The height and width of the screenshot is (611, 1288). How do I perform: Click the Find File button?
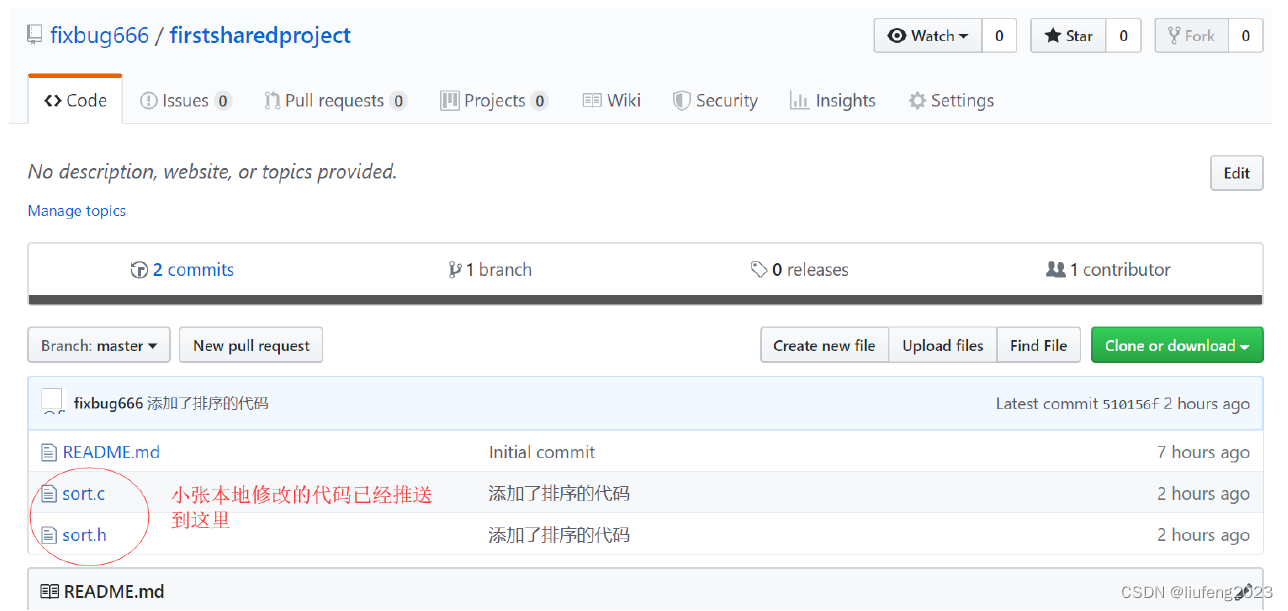pyautogui.click(x=1038, y=345)
